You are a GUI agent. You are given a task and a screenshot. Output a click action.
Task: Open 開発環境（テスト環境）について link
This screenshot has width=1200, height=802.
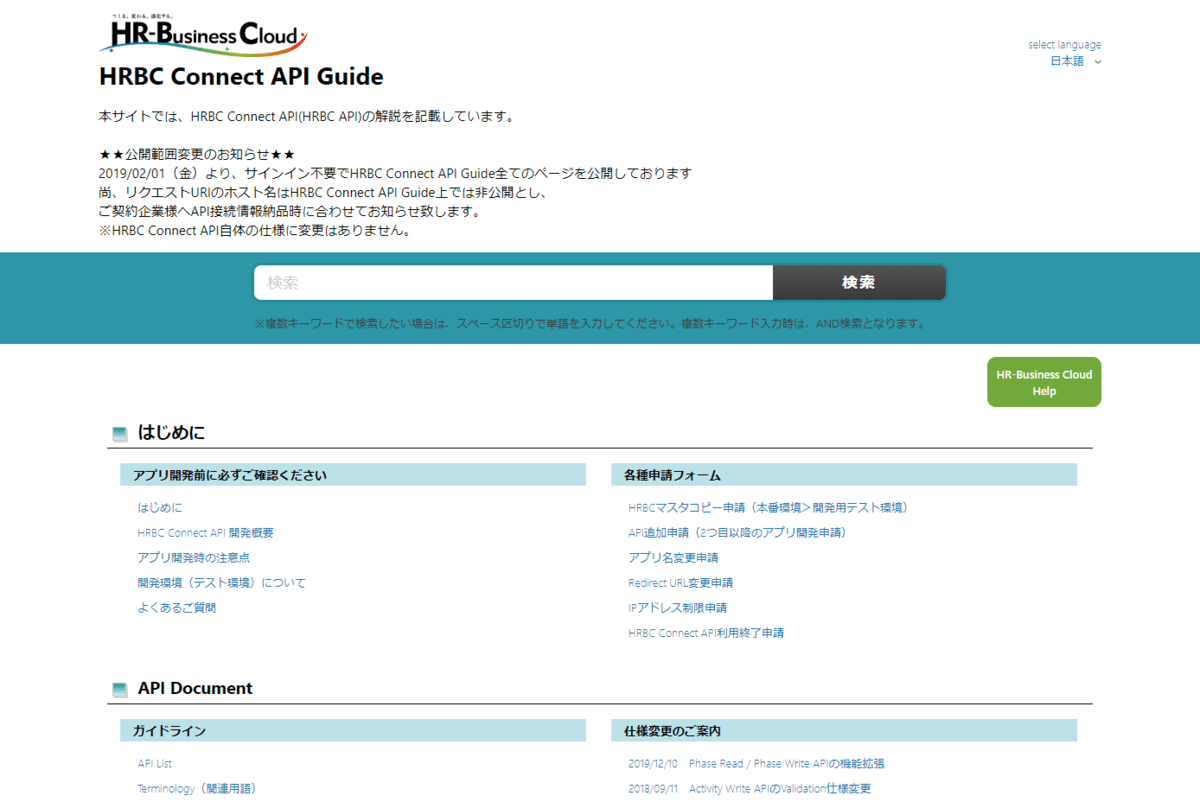pyautogui.click(x=222, y=583)
